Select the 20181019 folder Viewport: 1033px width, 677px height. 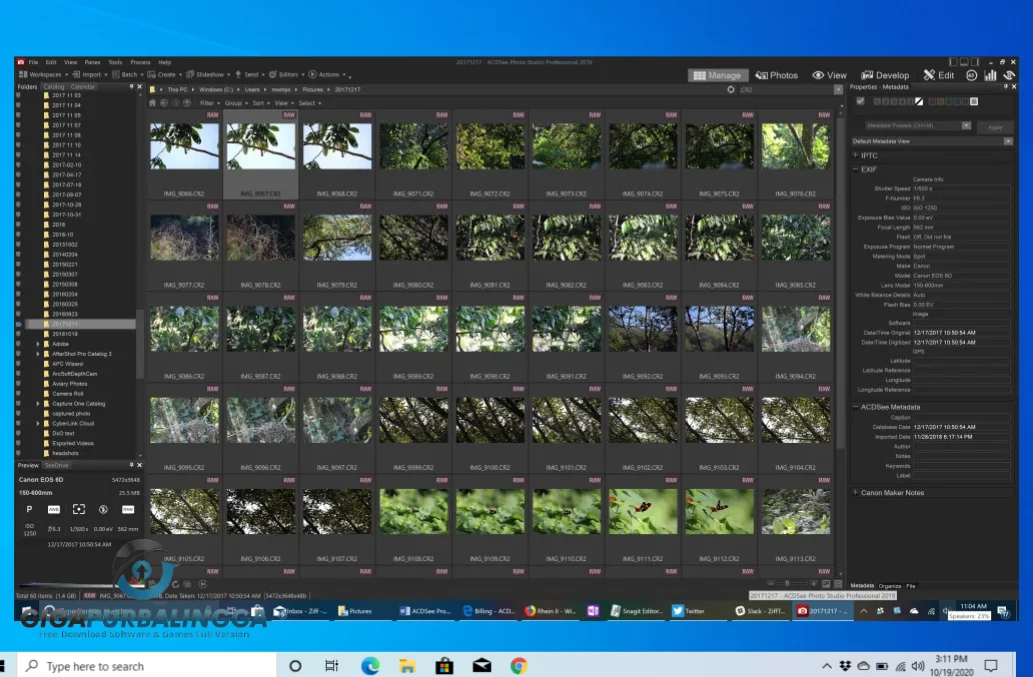tap(65, 334)
